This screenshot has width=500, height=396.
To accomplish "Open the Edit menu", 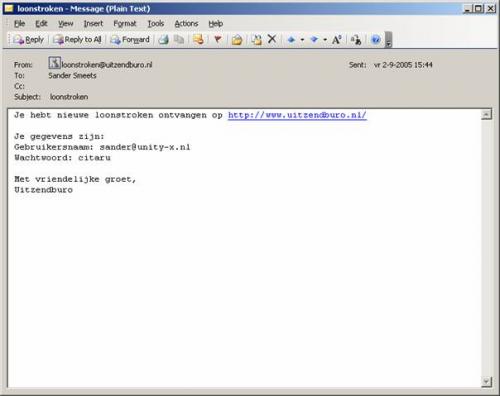I will coord(41,24).
